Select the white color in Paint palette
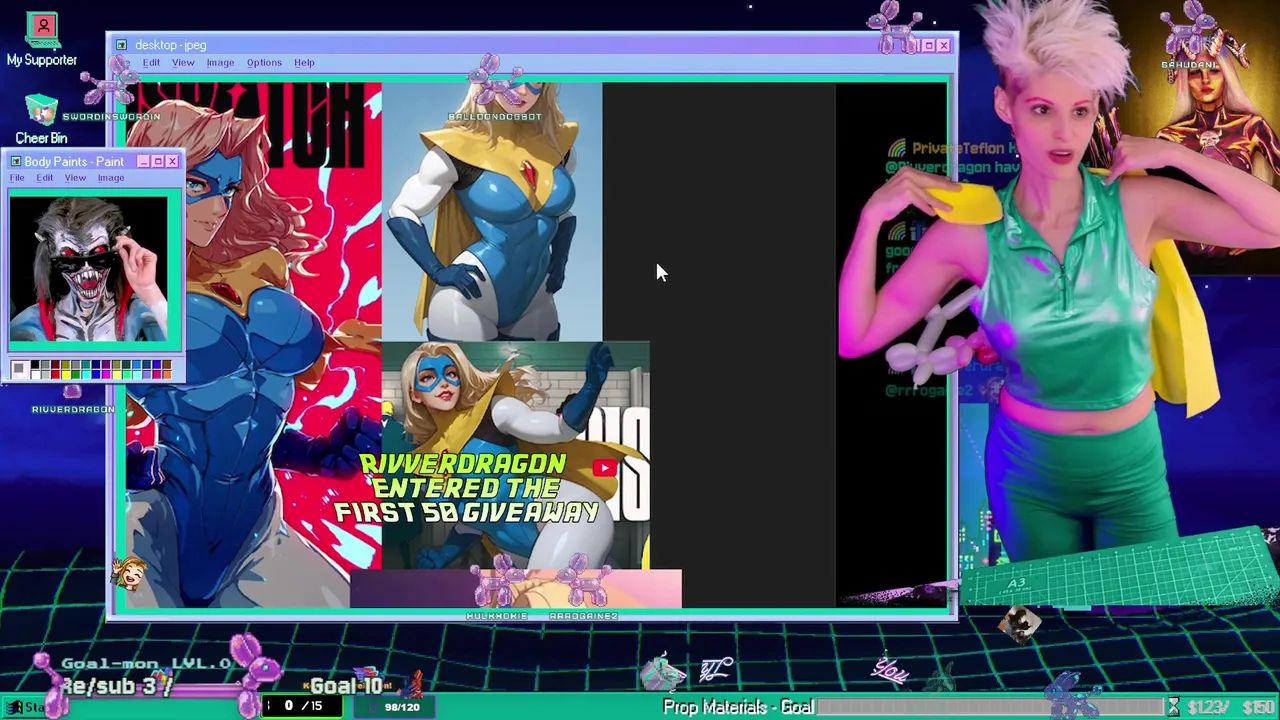 [35, 375]
